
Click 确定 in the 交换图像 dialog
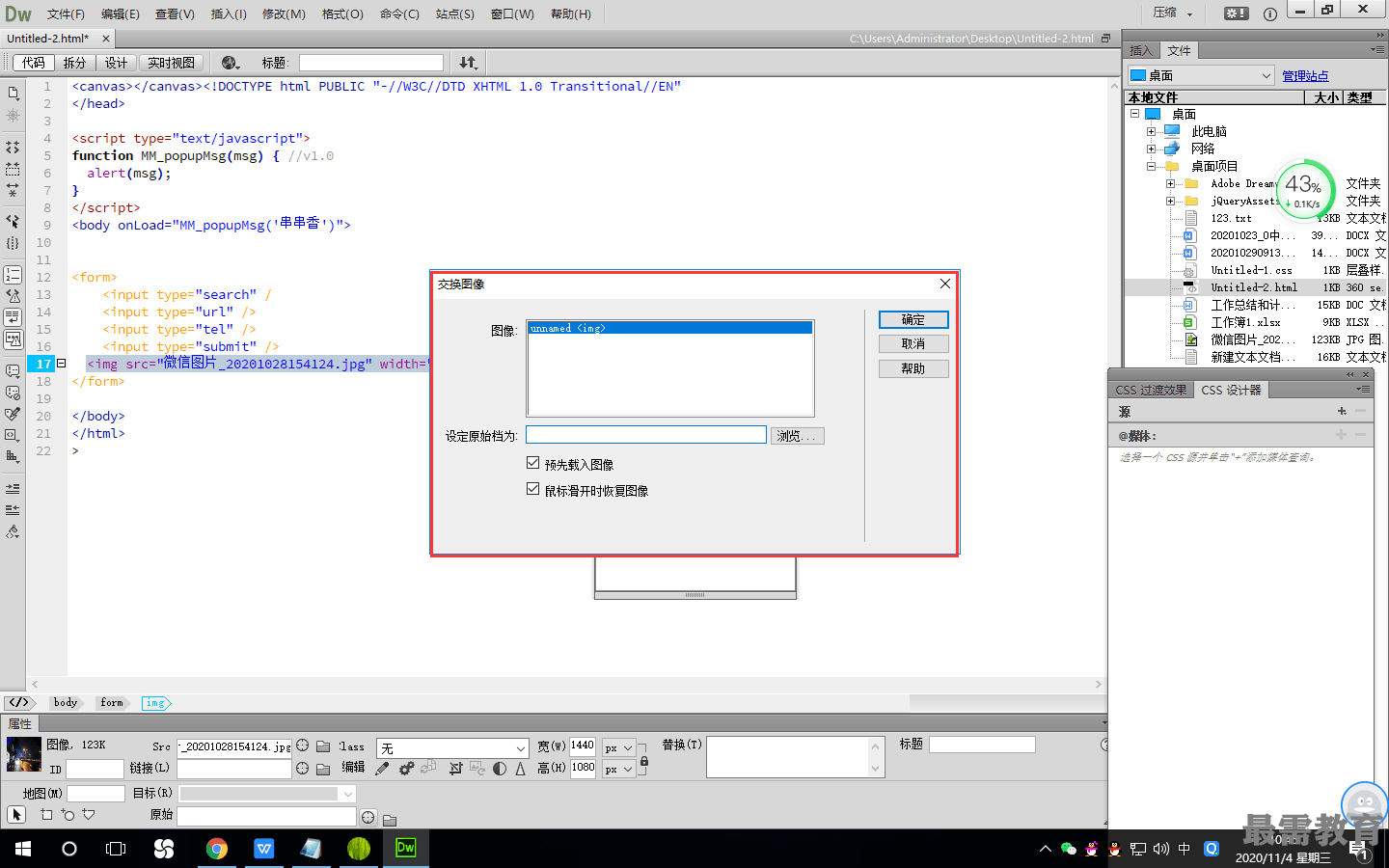pyautogui.click(x=913, y=319)
